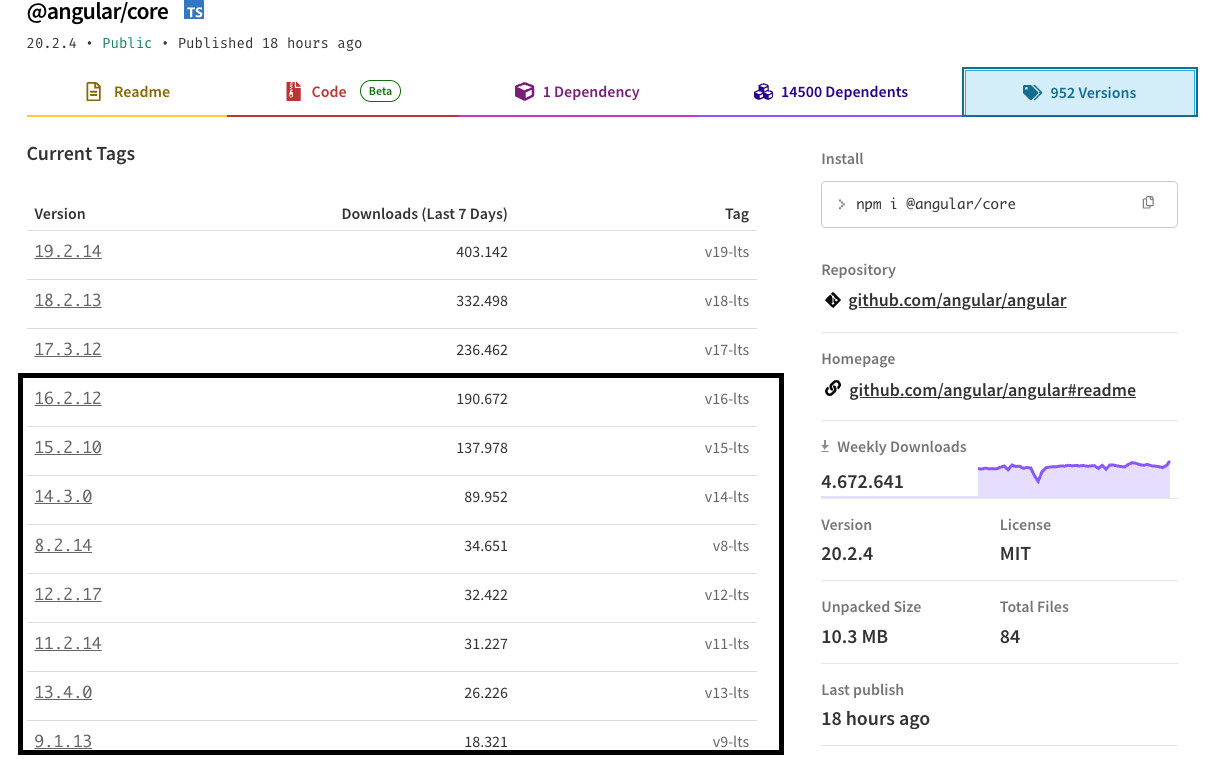Click the v11-lts tag
Image resolution: width=1212 pixels, height=759 pixels.
[727, 644]
